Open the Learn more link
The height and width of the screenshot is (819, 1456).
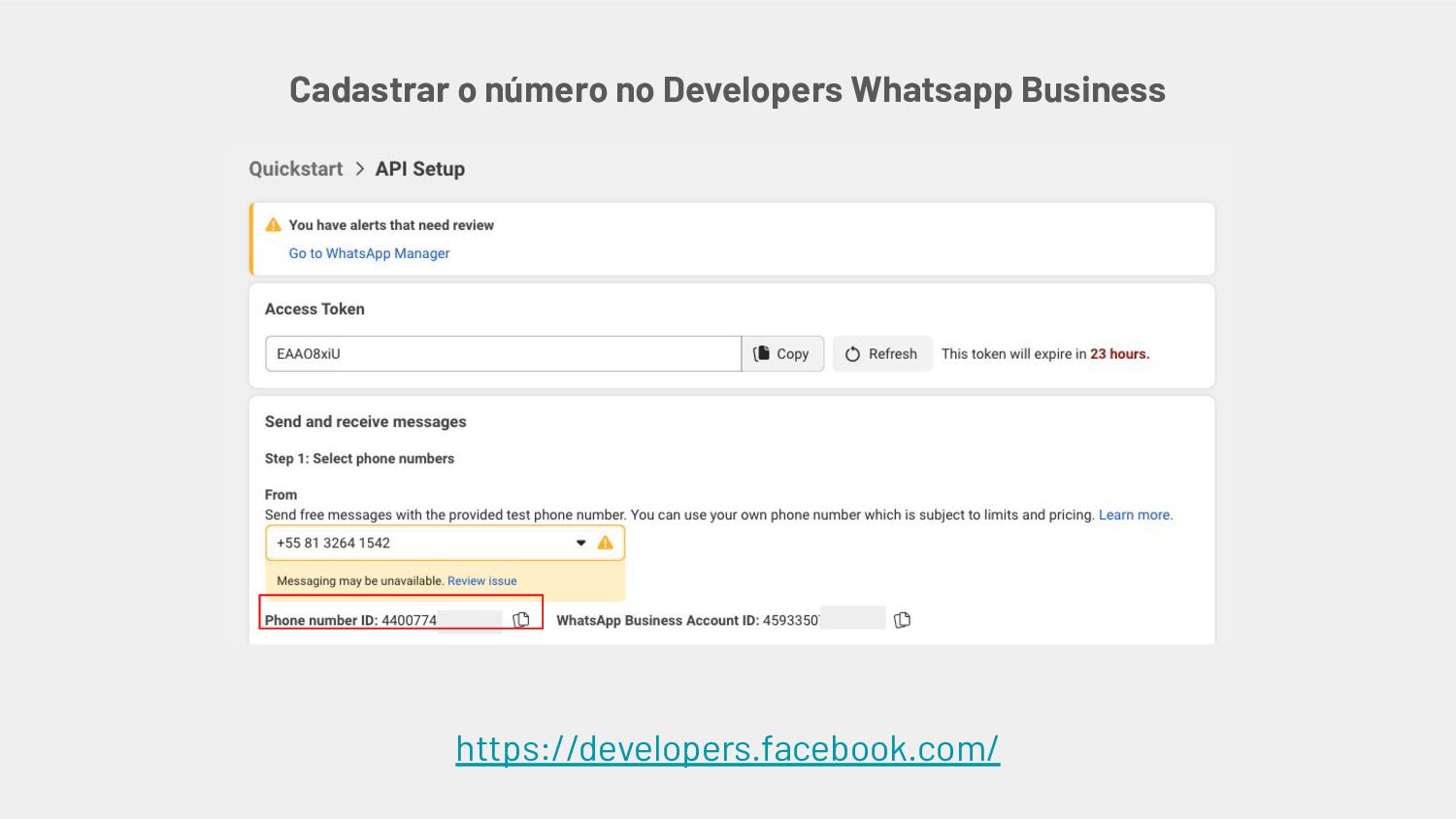tap(1136, 515)
